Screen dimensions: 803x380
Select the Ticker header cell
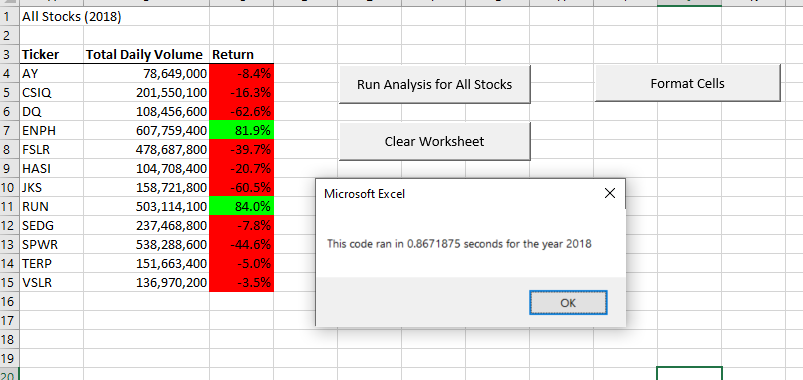point(51,55)
